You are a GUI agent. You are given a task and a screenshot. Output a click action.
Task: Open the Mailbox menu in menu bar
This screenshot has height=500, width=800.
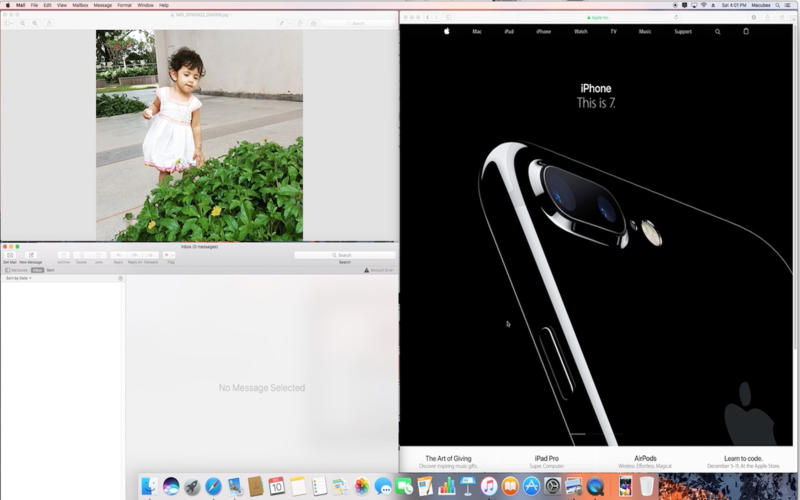pos(80,5)
